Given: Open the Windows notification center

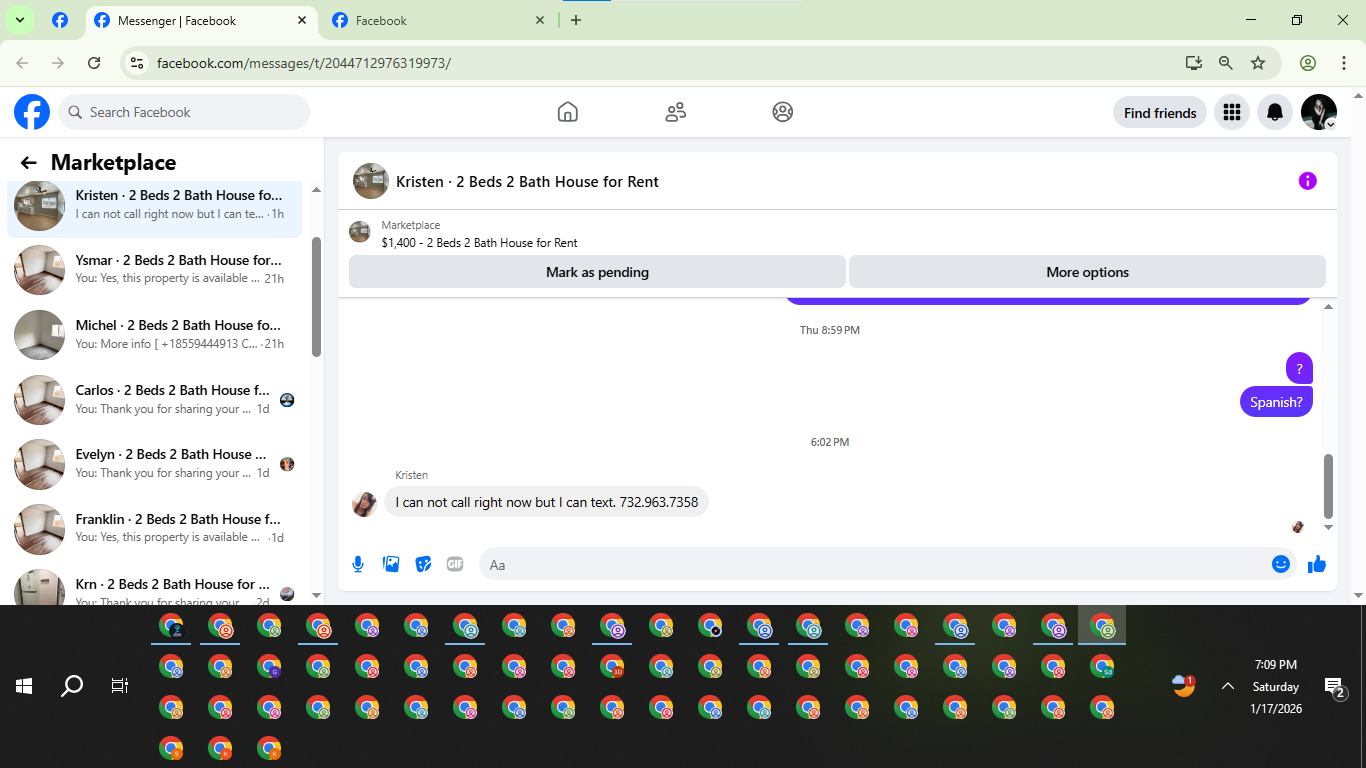Looking at the screenshot, I should pyautogui.click(x=1335, y=687).
